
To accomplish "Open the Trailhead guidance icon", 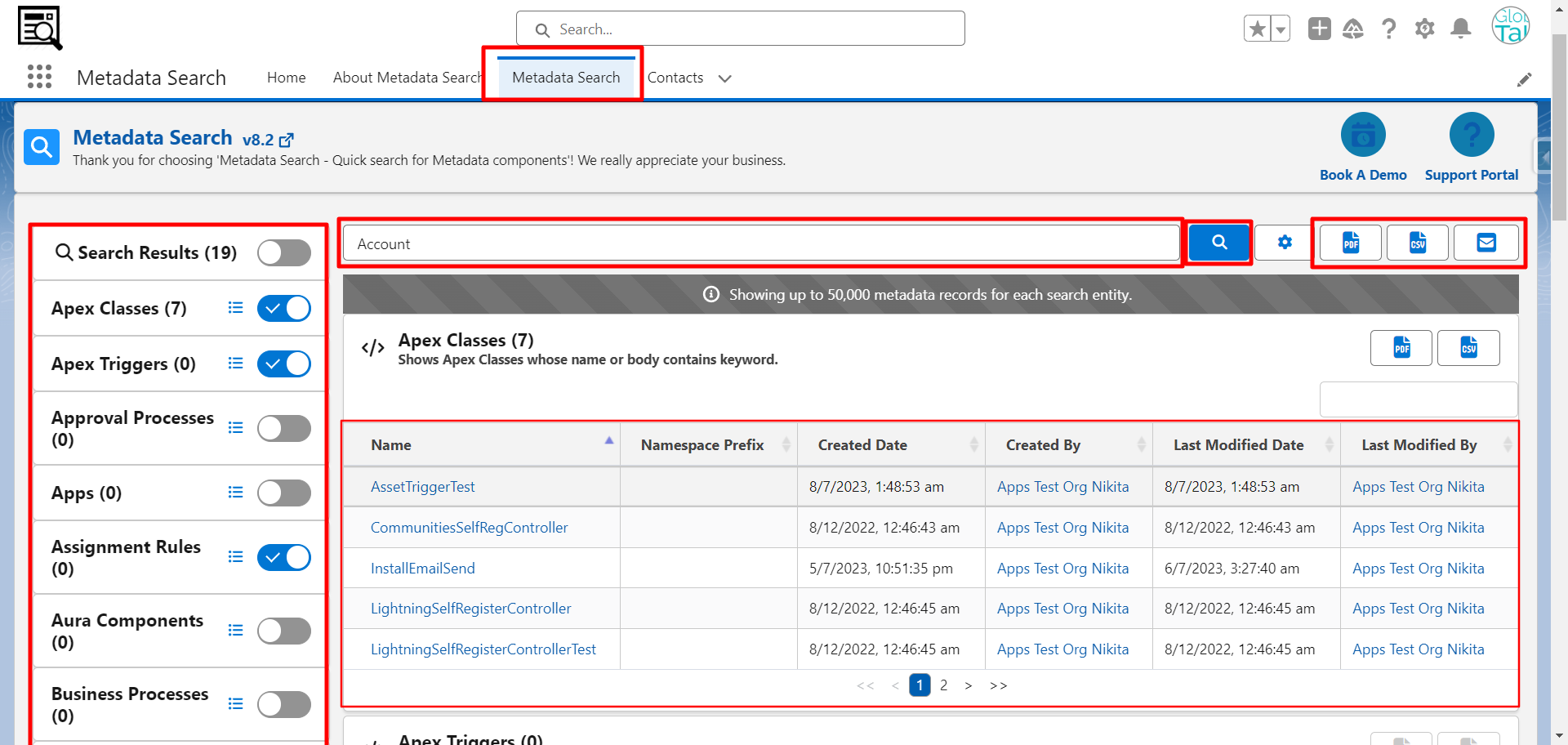I will pyautogui.click(x=1353, y=29).
